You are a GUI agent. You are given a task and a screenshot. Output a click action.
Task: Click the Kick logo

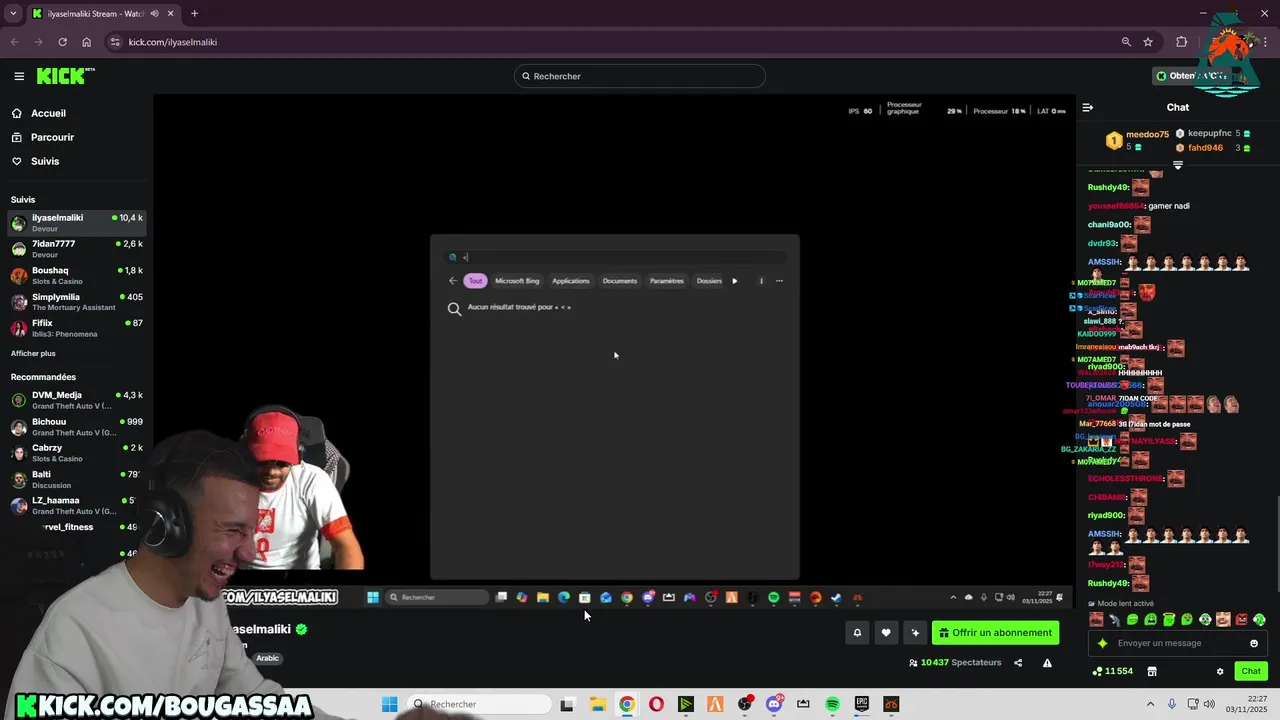point(64,76)
